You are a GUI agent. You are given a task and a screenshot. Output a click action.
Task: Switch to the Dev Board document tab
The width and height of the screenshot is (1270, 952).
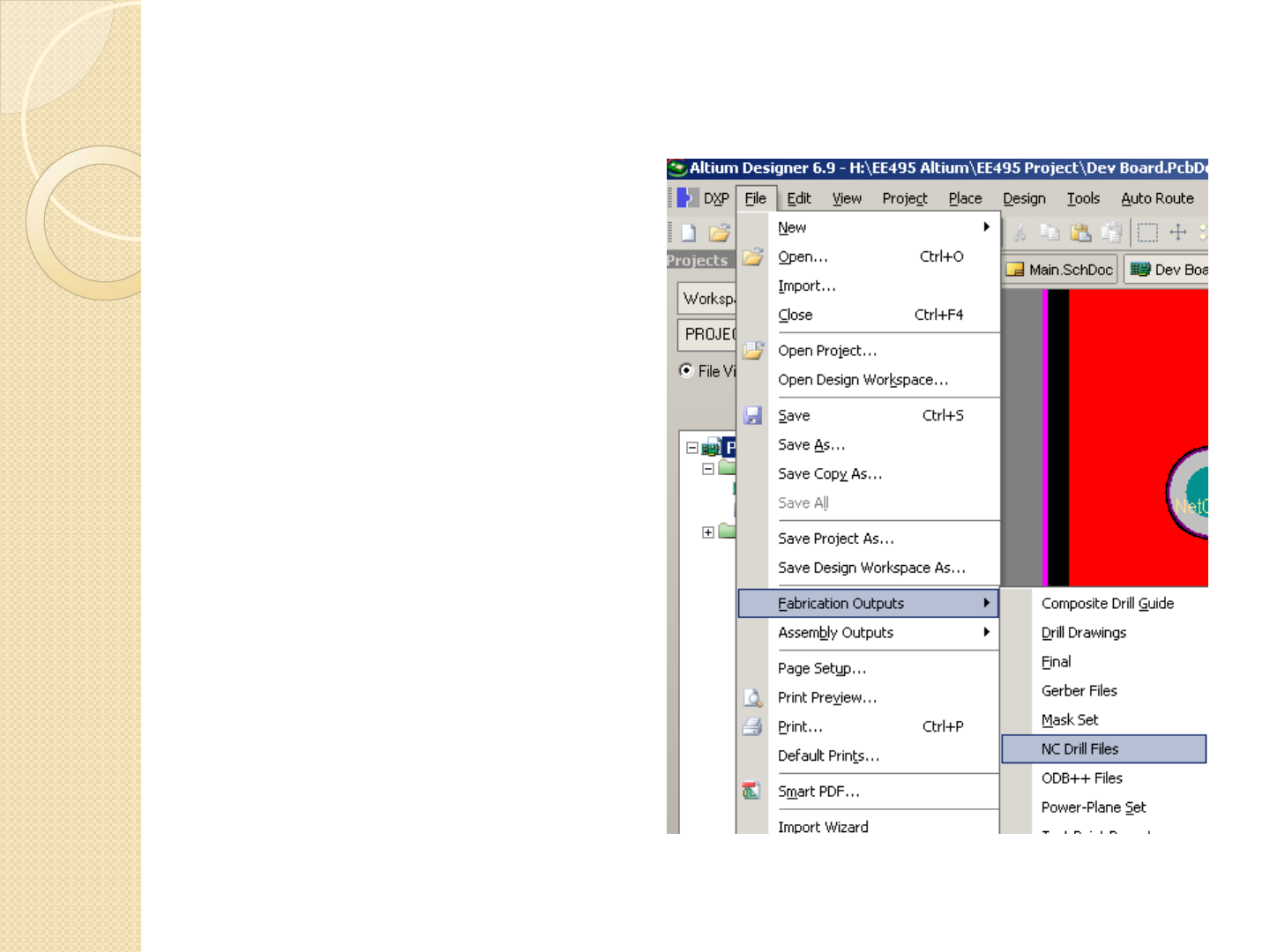[1167, 270]
